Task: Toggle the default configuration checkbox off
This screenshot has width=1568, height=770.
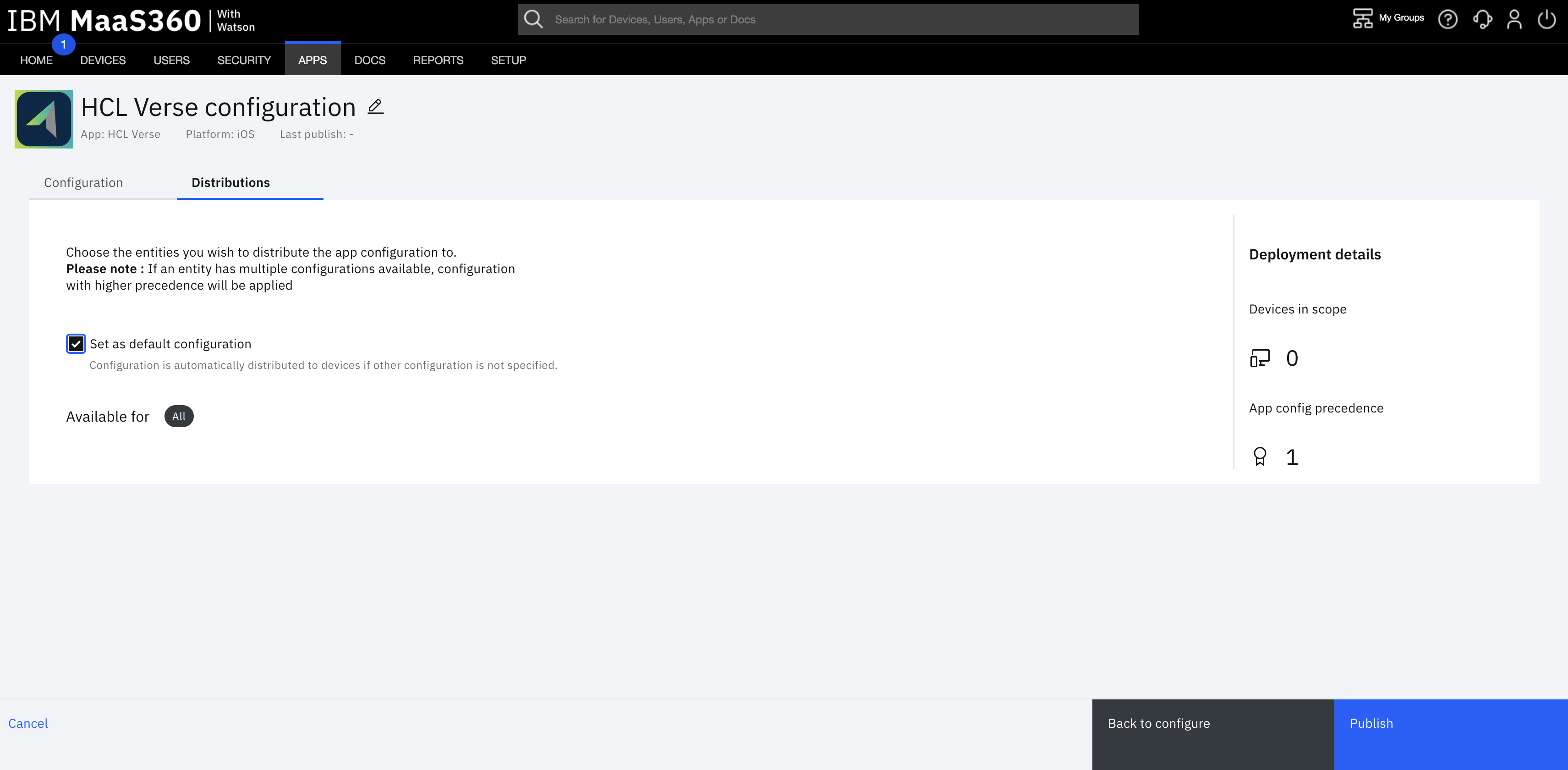Action: click(x=76, y=344)
